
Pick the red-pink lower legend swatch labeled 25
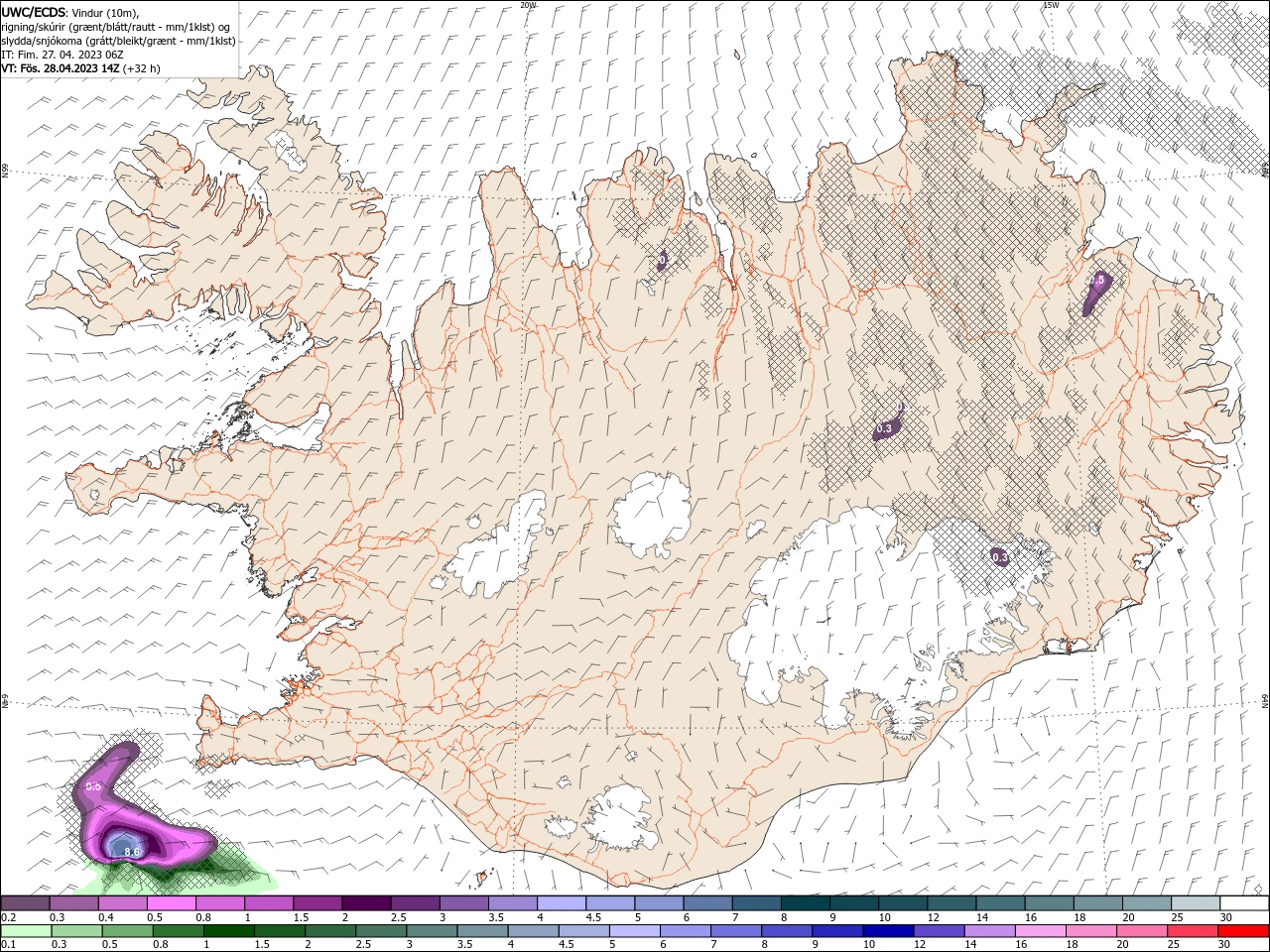click(1193, 931)
